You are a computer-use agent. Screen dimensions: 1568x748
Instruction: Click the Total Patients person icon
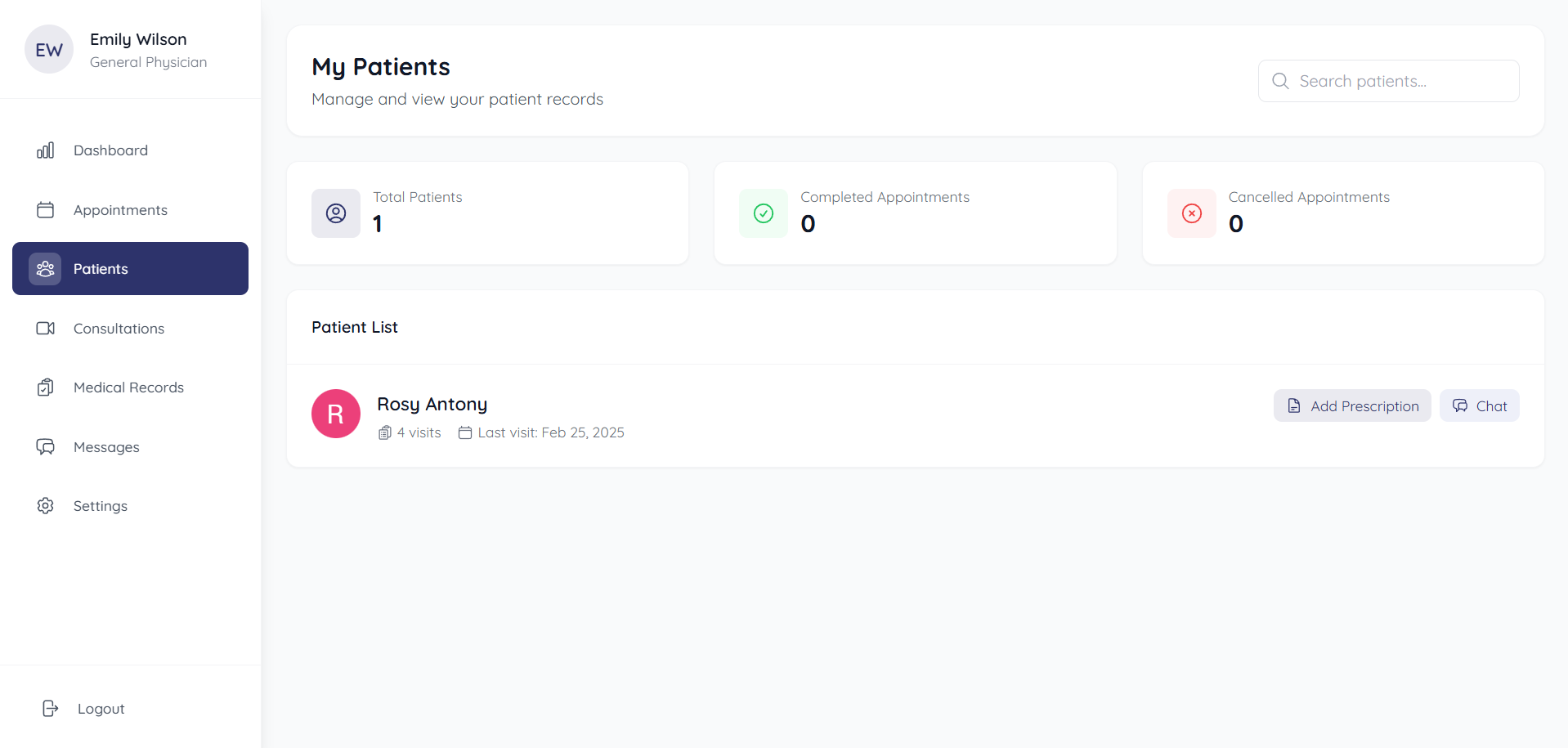[x=336, y=213]
